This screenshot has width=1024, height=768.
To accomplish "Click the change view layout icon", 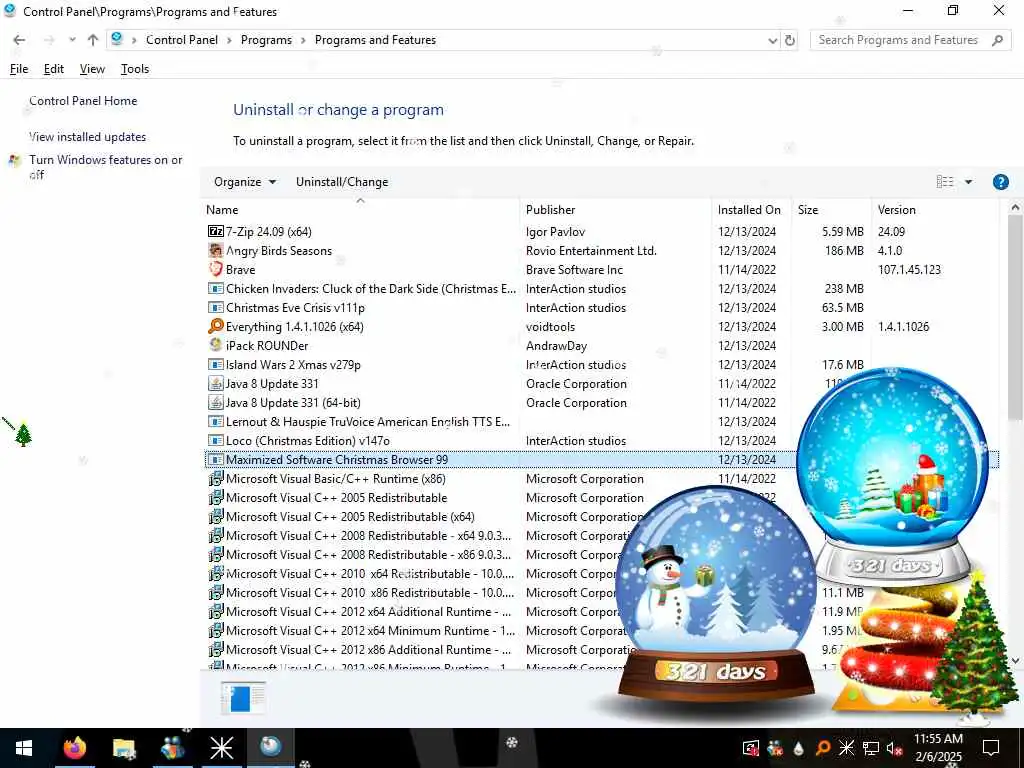I will pos(945,182).
